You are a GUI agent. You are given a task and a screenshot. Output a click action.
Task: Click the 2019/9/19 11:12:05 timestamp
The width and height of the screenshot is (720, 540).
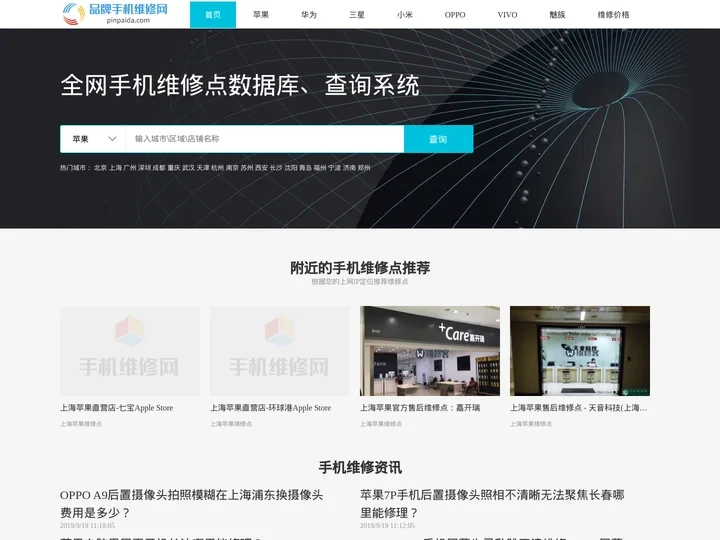[387, 525]
